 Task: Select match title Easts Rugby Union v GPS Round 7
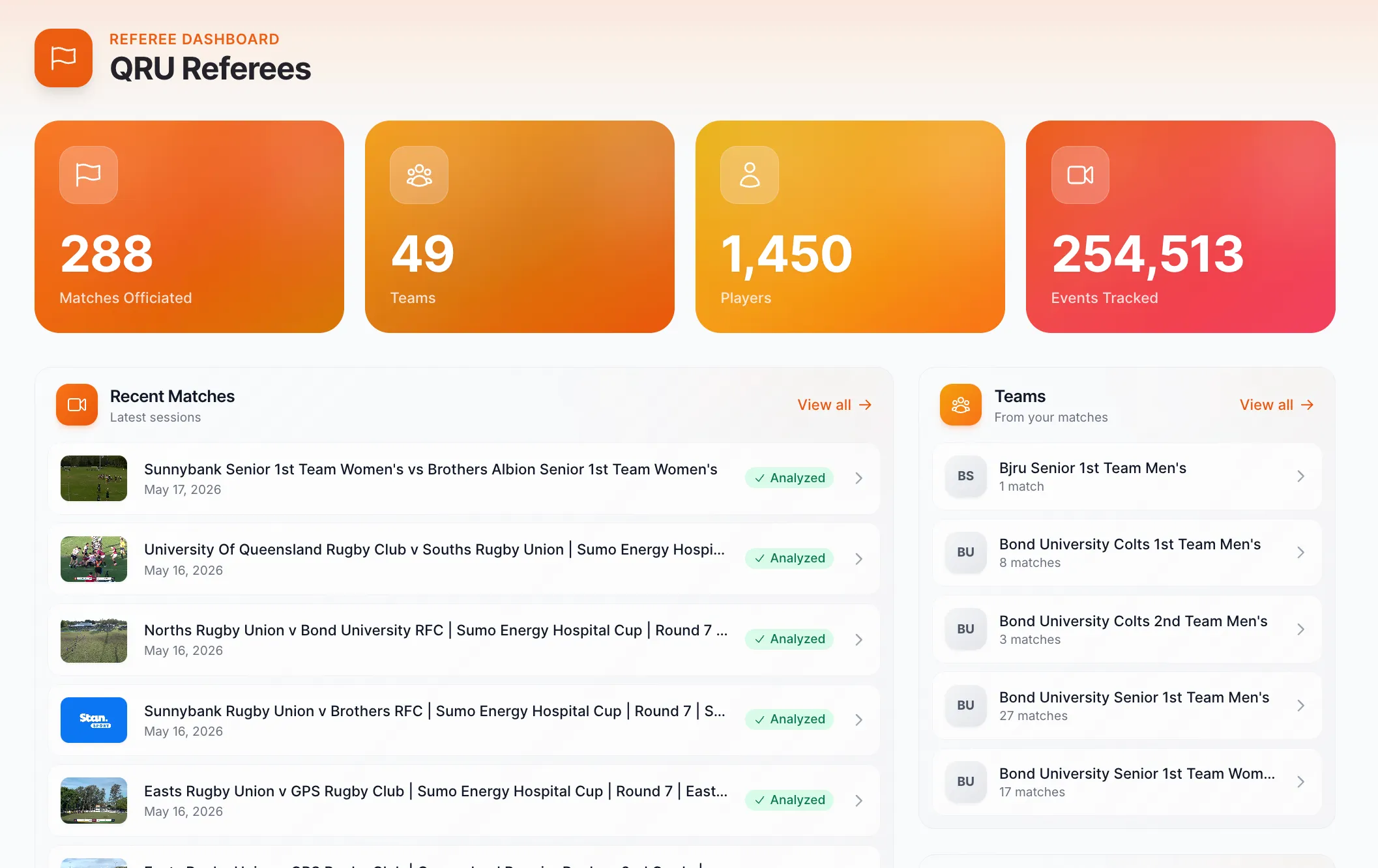click(x=435, y=791)
